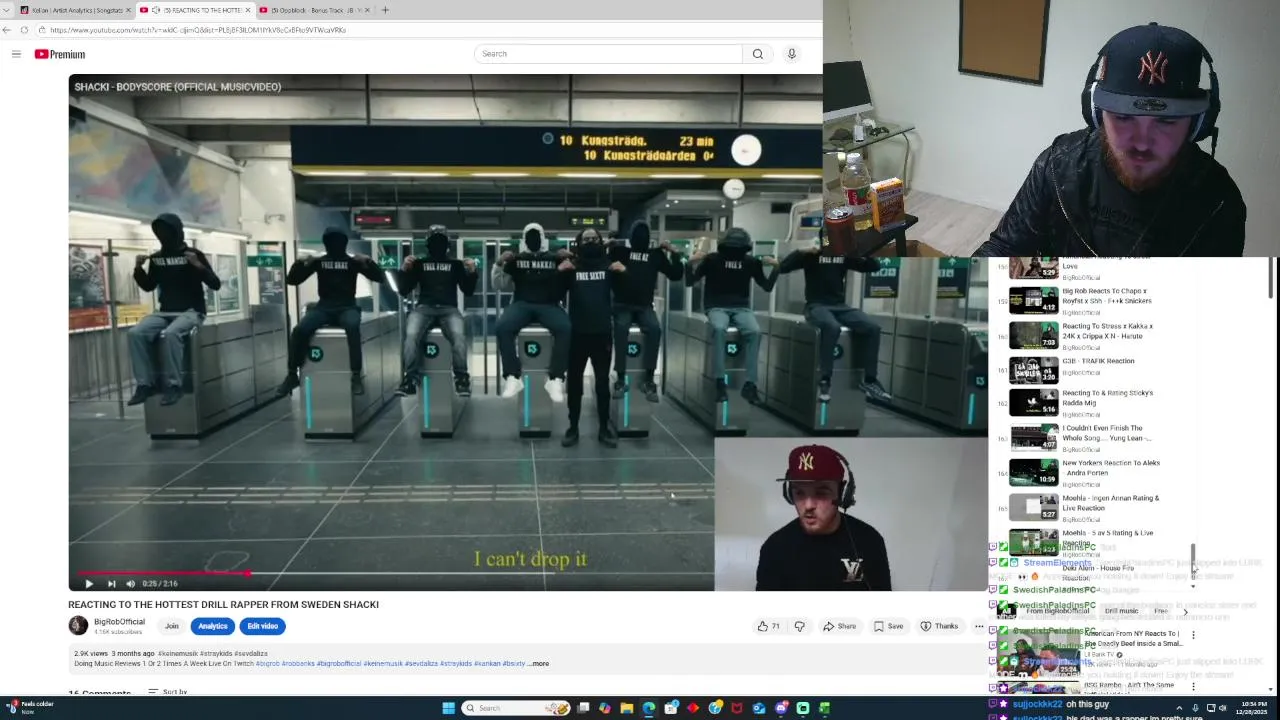The image size is (1280, 720).
Task: Open more actions three-dot menu
Action: (979, 626)
